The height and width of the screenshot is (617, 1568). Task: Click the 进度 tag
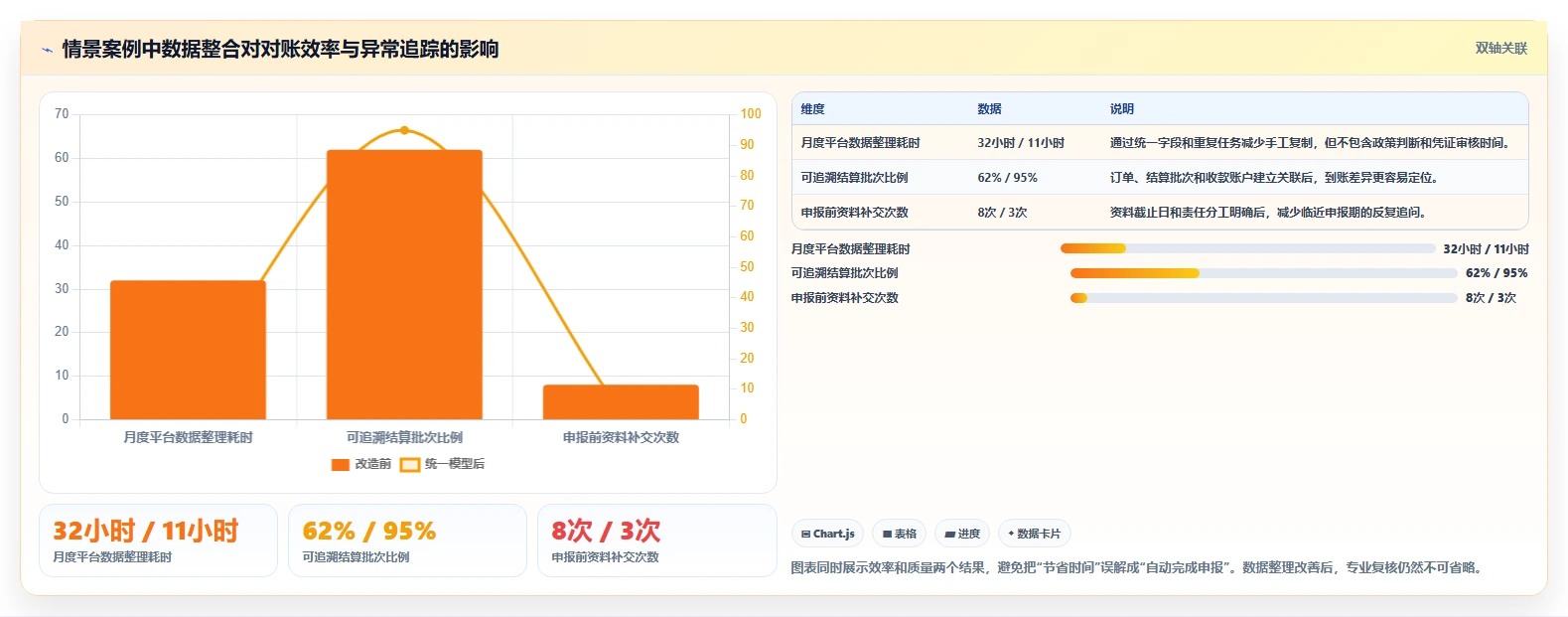click(x=962, y=534)
